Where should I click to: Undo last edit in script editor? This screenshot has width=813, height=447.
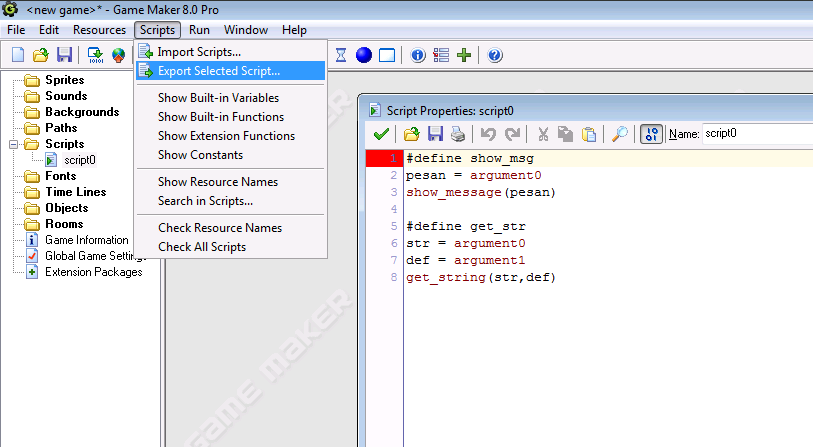coord(488,134)
